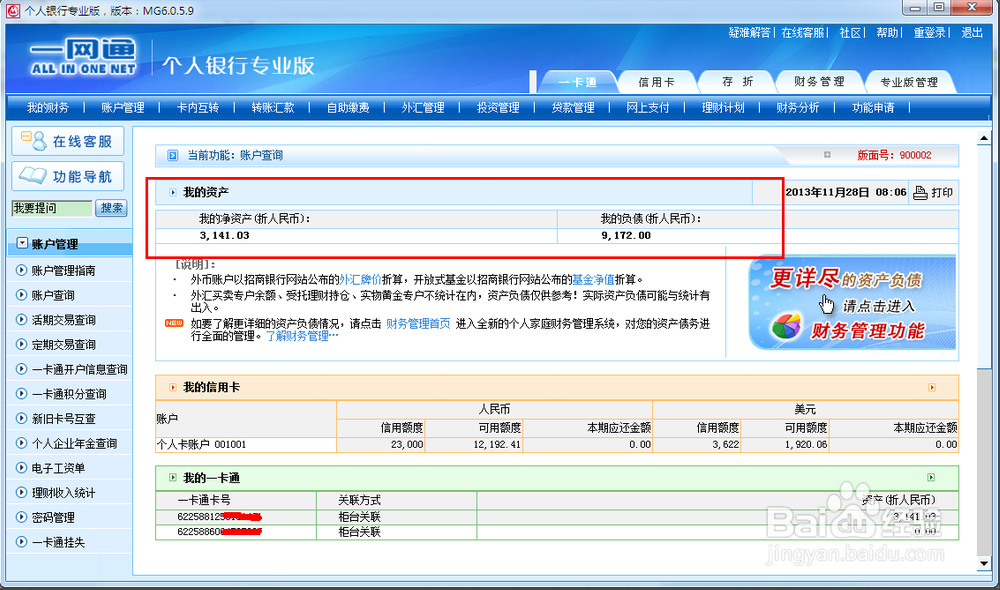
Task: Click 重登录 top link
Action: 929,33
